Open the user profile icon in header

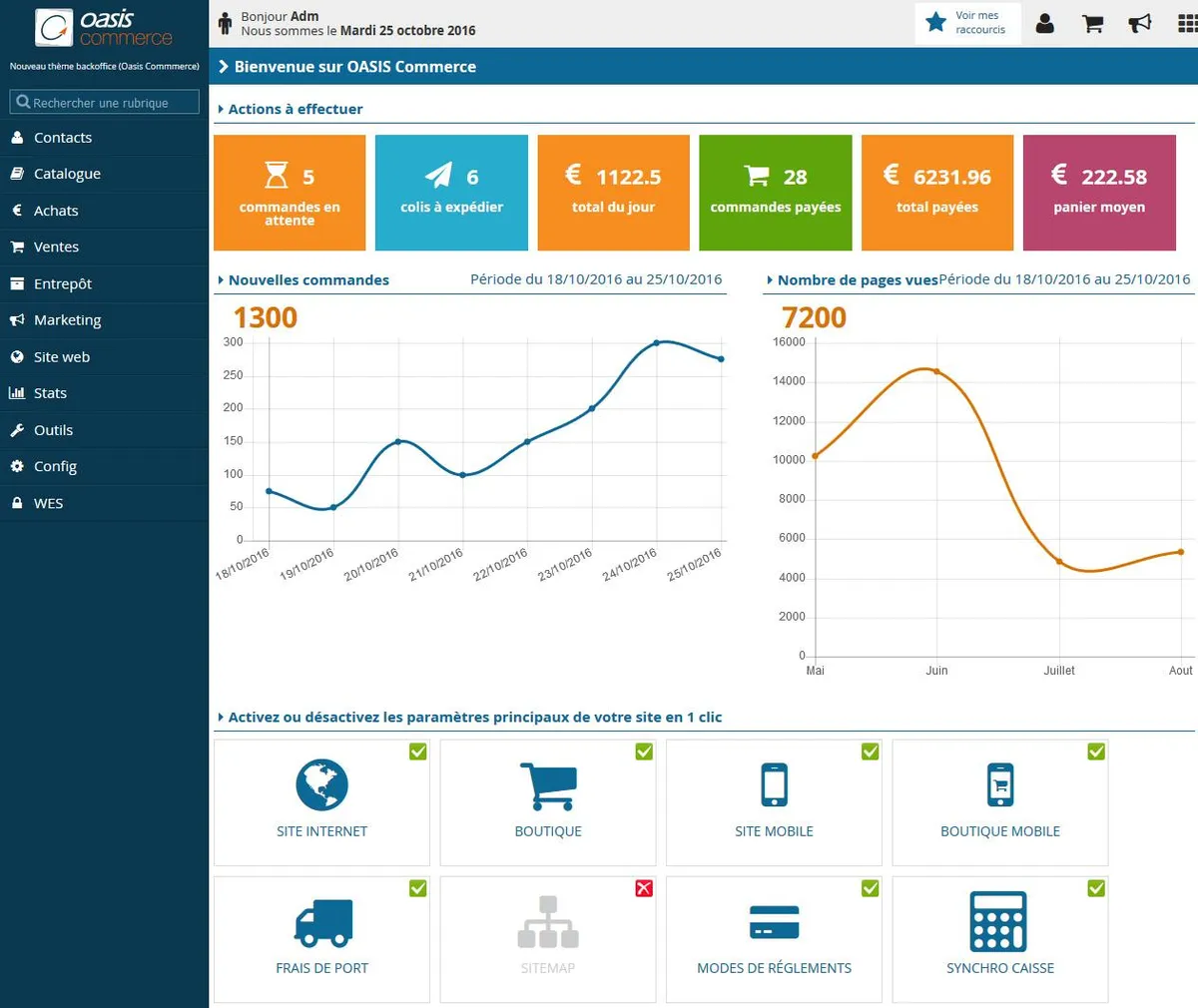(x=1045, y=23)
